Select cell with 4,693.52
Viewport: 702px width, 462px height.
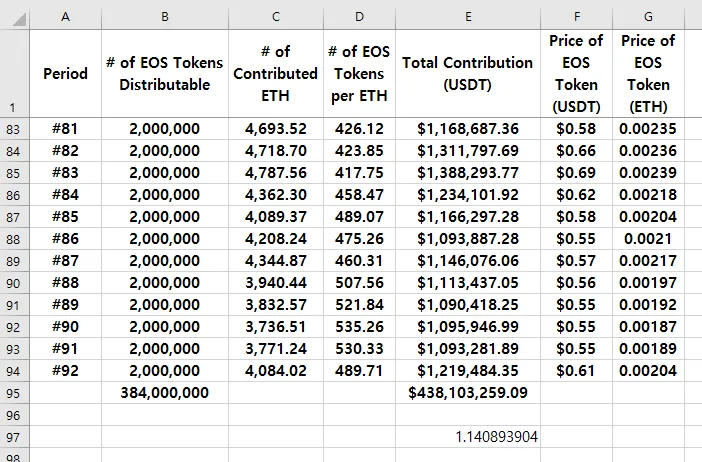(x=276, y=129)
